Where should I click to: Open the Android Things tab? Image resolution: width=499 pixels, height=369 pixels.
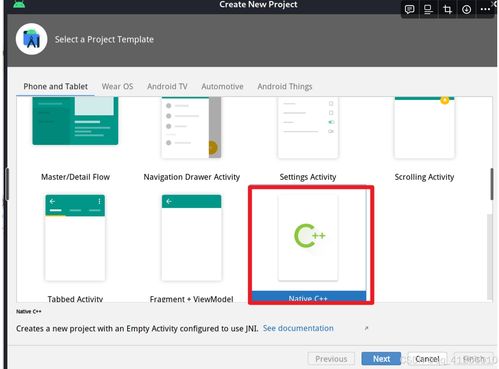[285, 87]
